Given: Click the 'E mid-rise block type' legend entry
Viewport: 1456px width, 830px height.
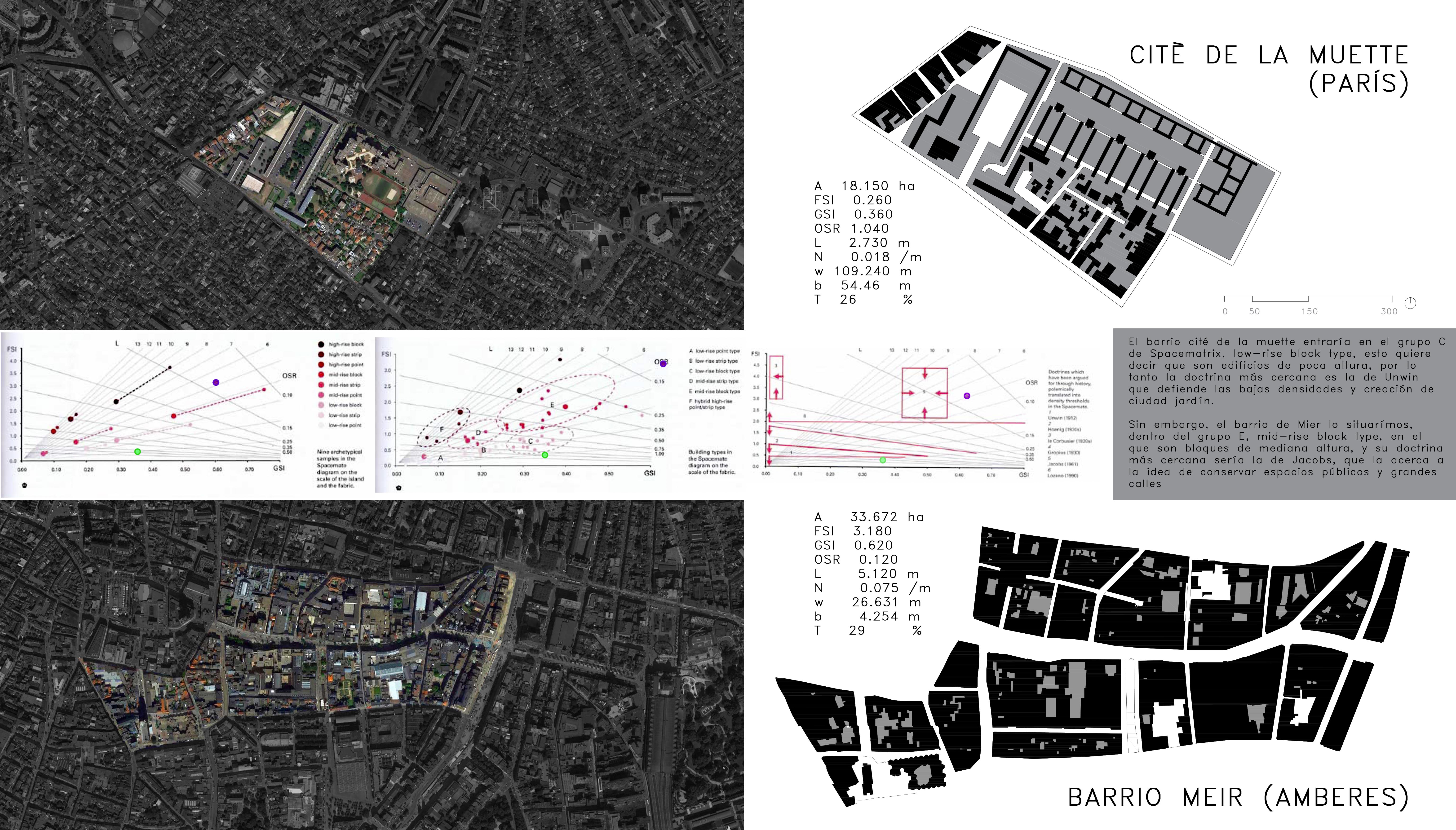Looking at the screenshot, I should 714,392.
